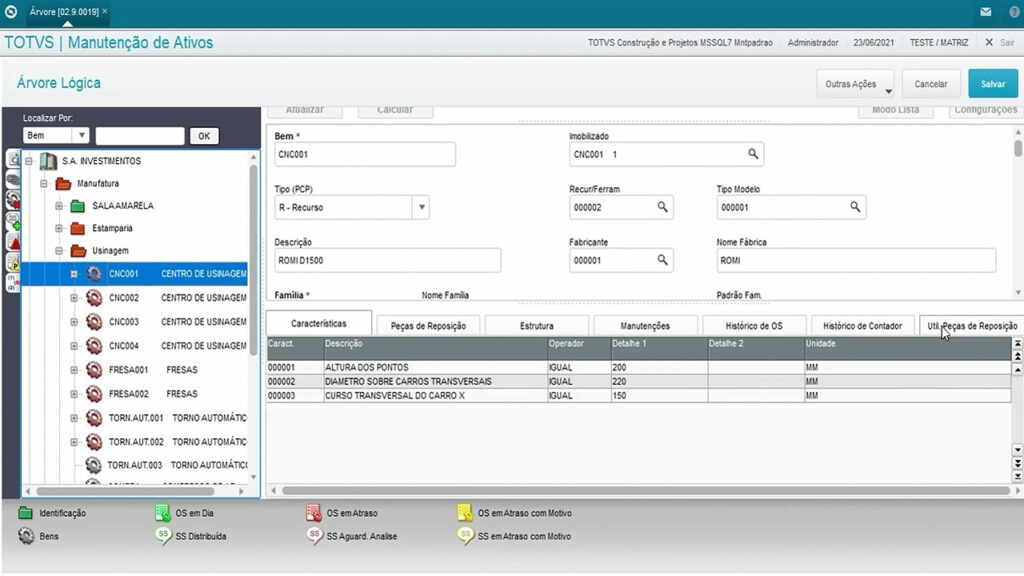
Task: Open the Histórico de Contador tab
Action: [862, 326]
